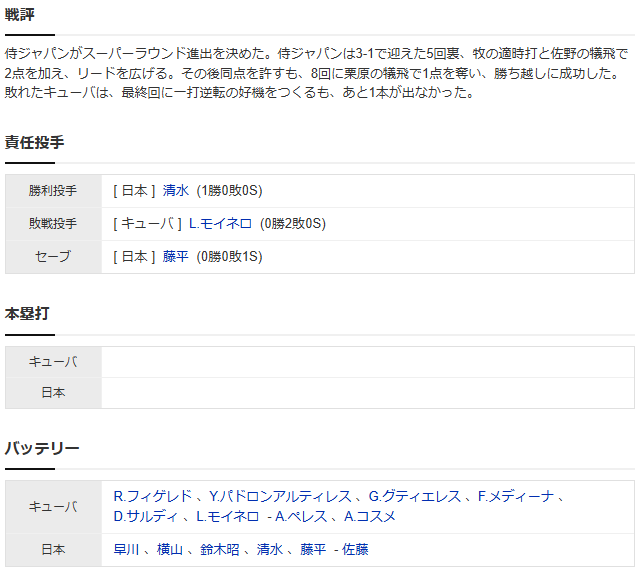Click the game summary paragraph starting 侍ジャパンが
This screenshot has width=640, height=570.
(316, 73)
